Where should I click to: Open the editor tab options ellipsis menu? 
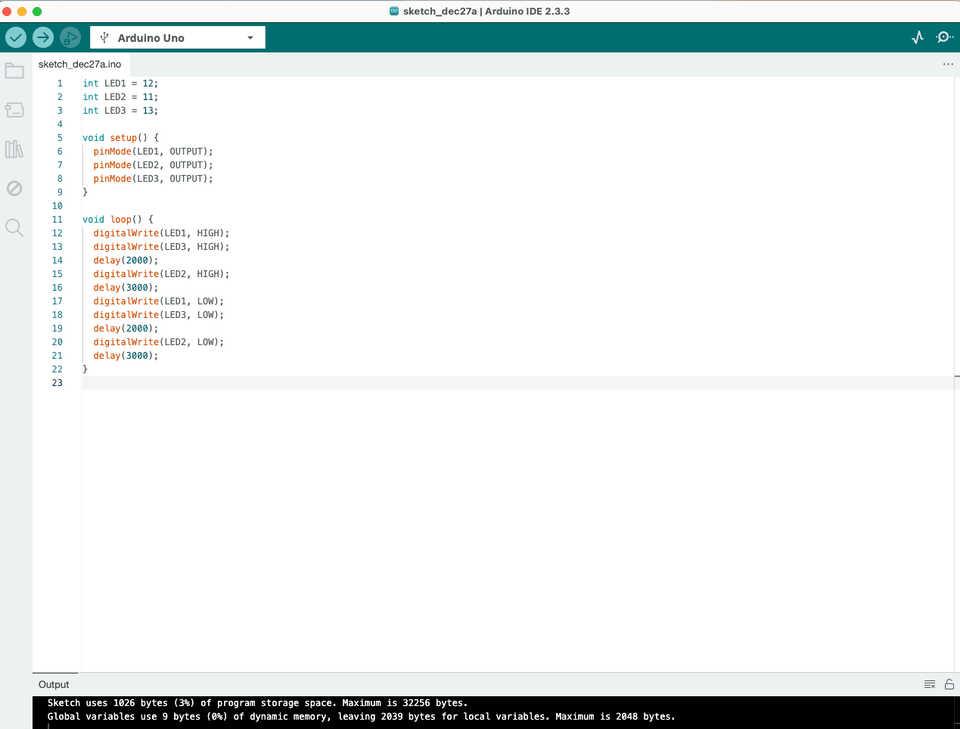tap(948, 64)
